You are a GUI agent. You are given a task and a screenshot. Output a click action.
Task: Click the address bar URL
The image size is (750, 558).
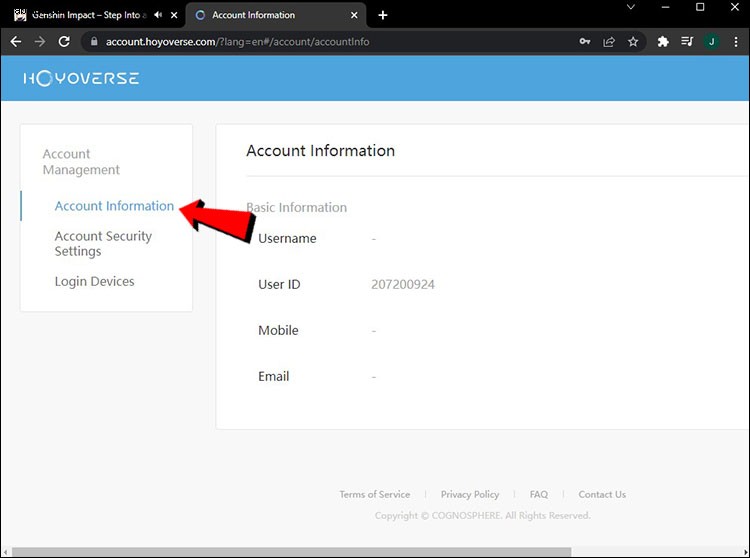point(237,42)
